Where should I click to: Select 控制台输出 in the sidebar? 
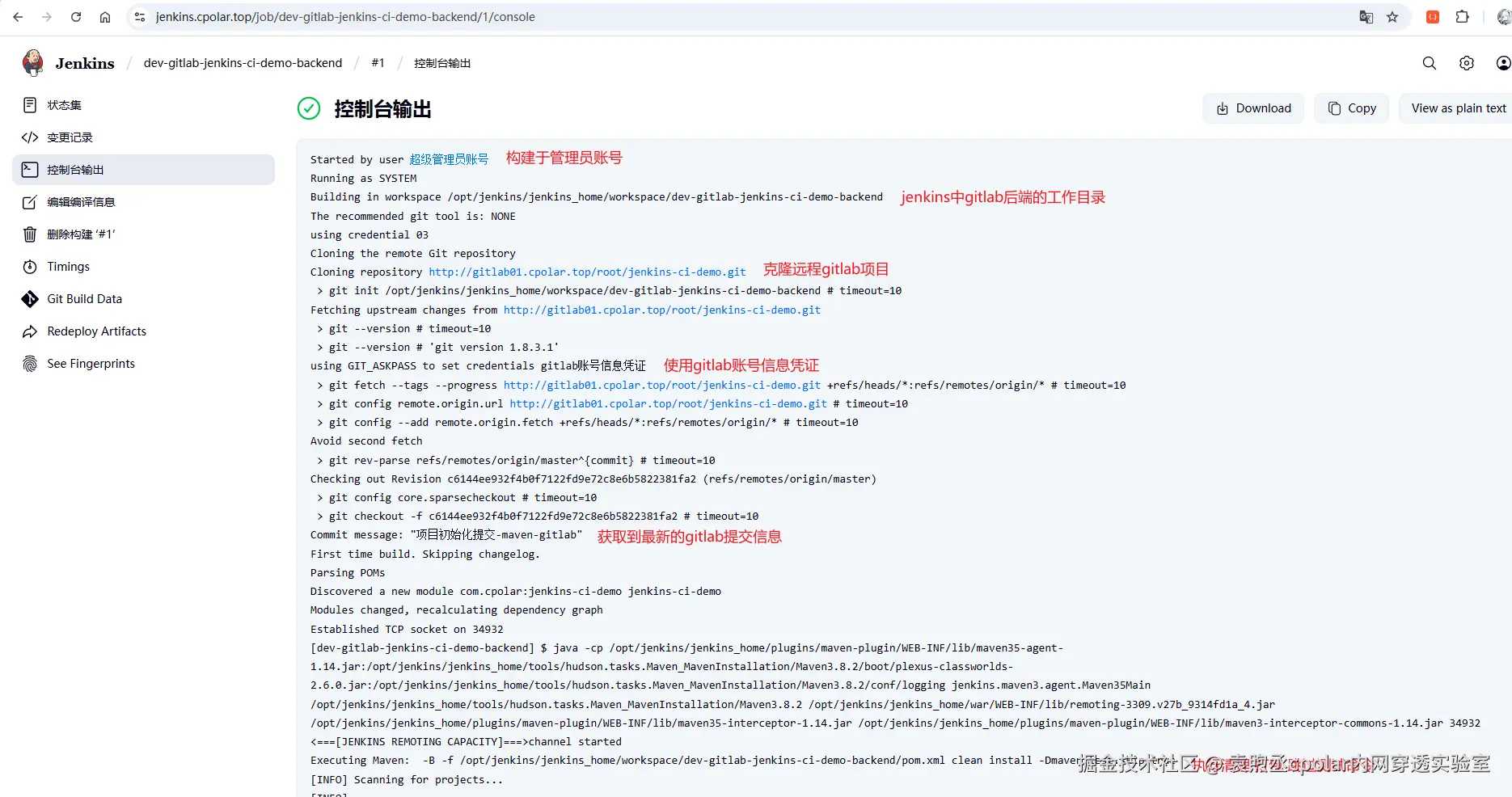[144, 170]
